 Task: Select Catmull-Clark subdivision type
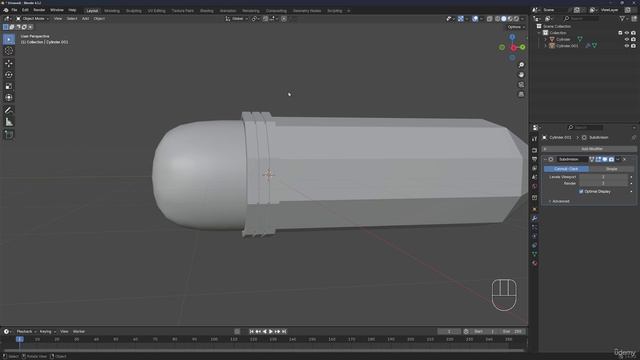[x=566, y=169]
